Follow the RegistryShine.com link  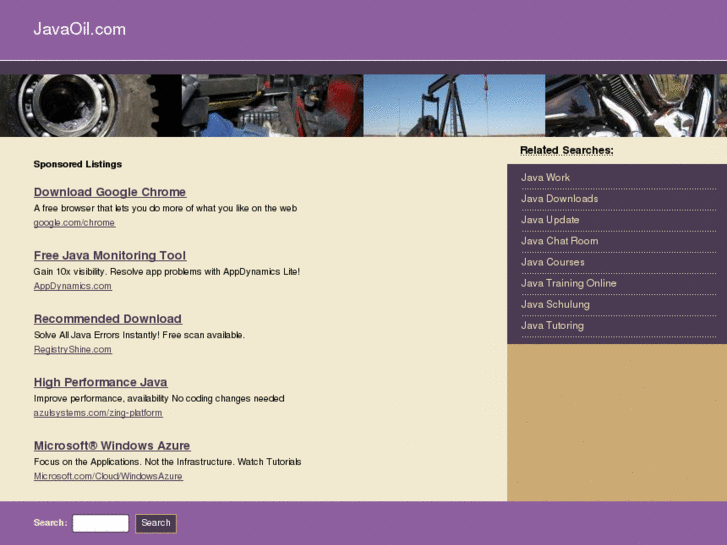pyautogui.click(x=72, y=349)
